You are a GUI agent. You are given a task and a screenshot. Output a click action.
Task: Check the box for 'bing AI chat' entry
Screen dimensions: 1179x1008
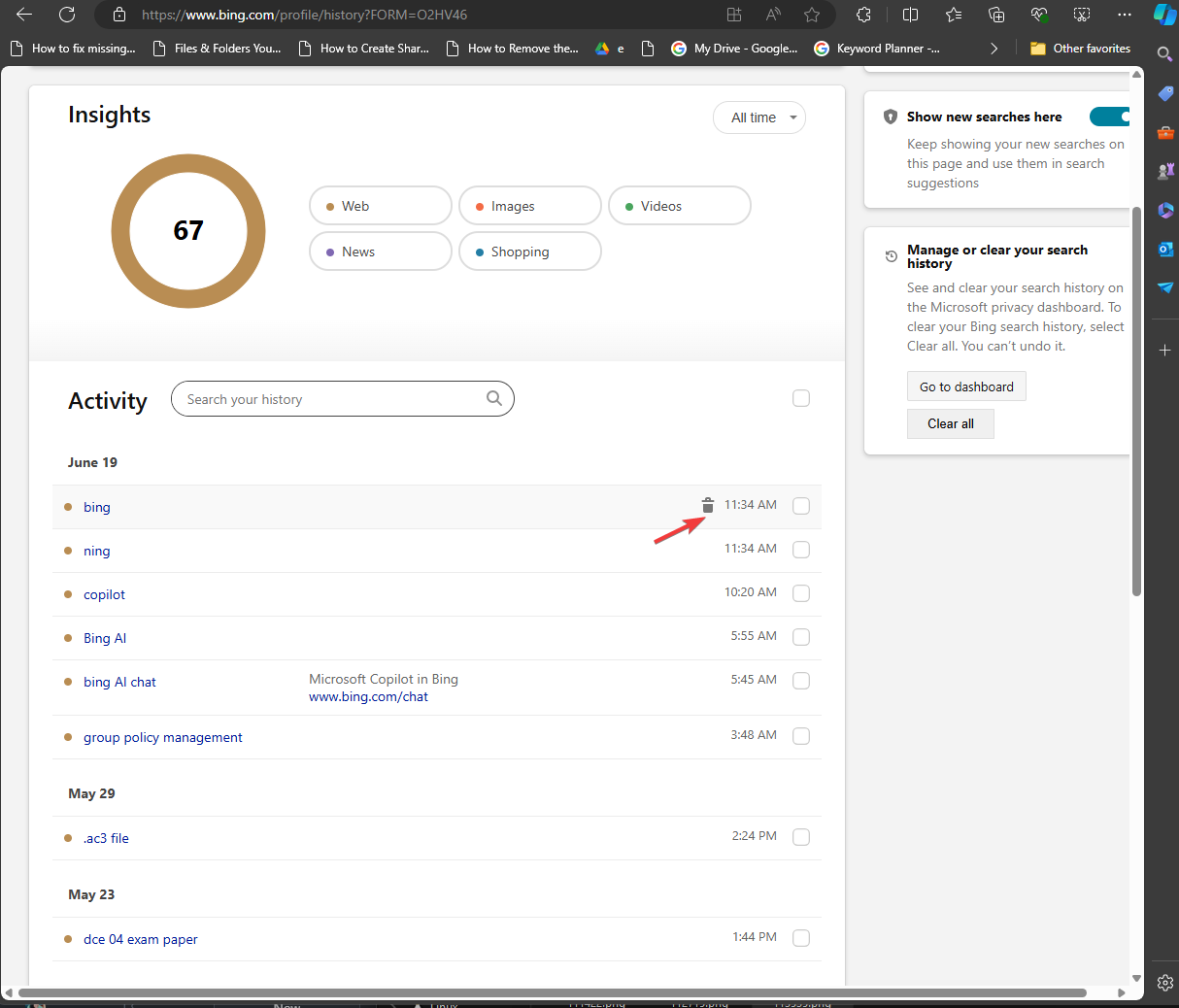[801, 681]
